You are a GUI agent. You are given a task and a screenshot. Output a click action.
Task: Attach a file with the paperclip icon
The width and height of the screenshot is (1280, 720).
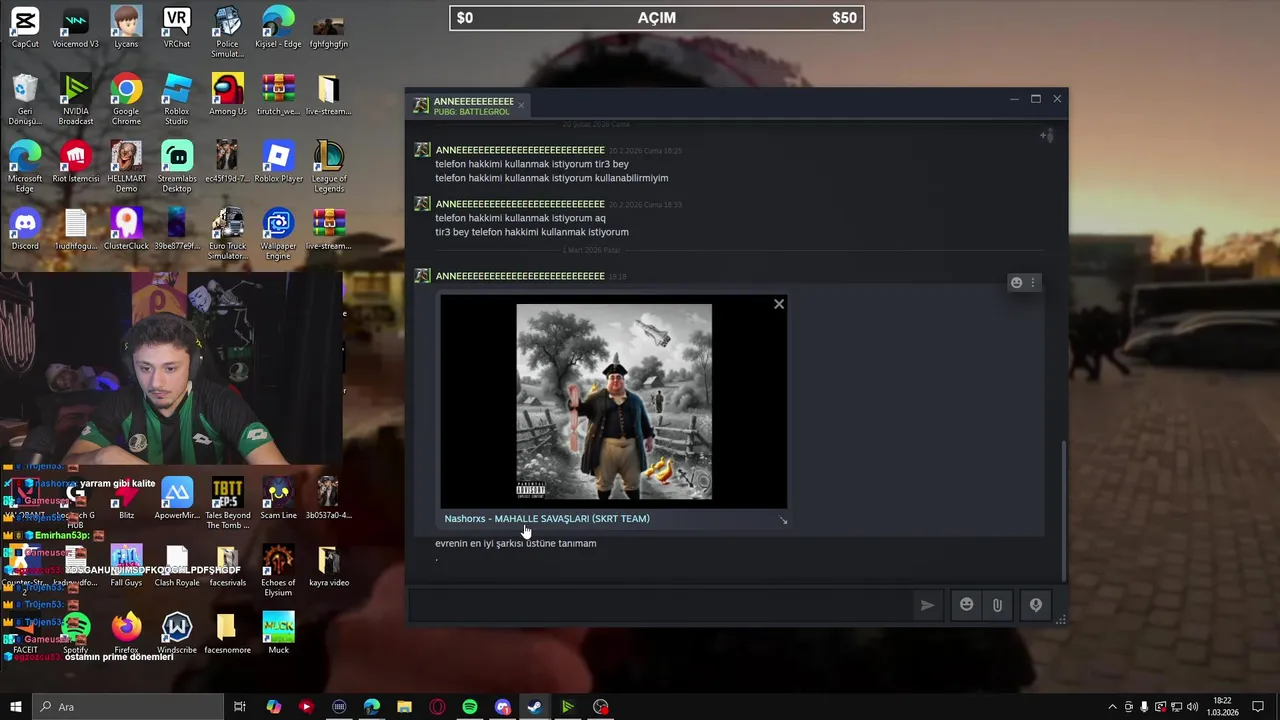point(997,605)
